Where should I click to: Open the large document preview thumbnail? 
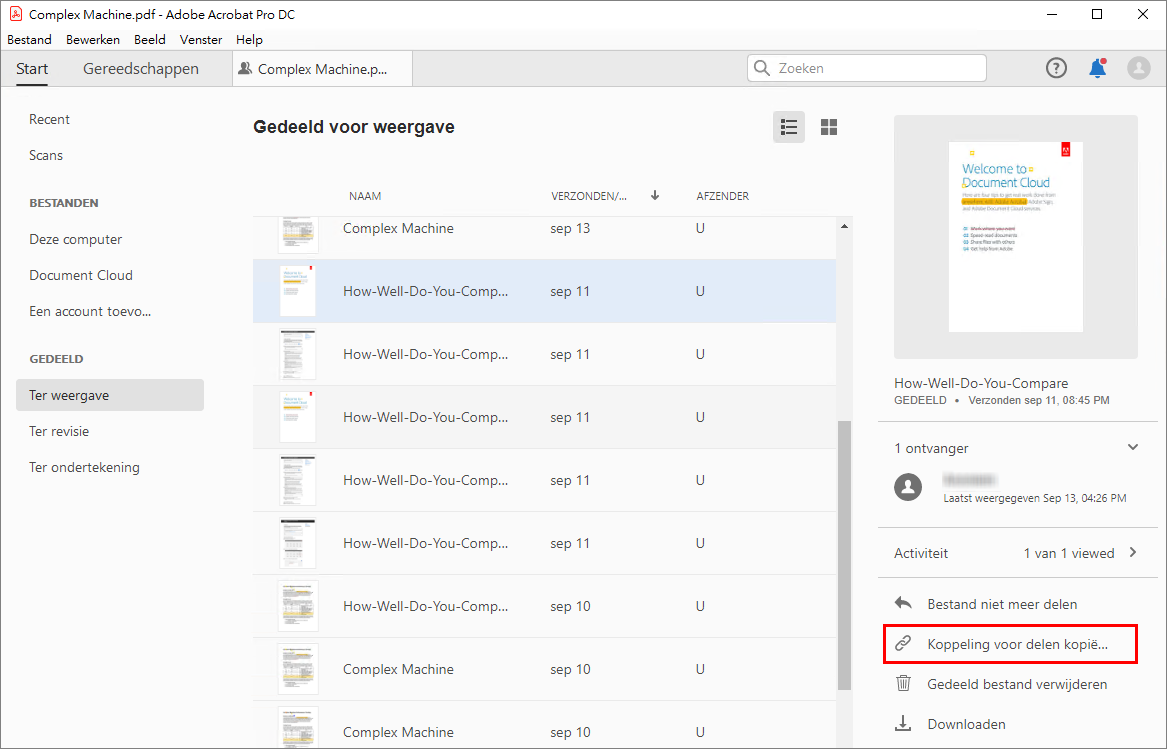point(1015,237)
